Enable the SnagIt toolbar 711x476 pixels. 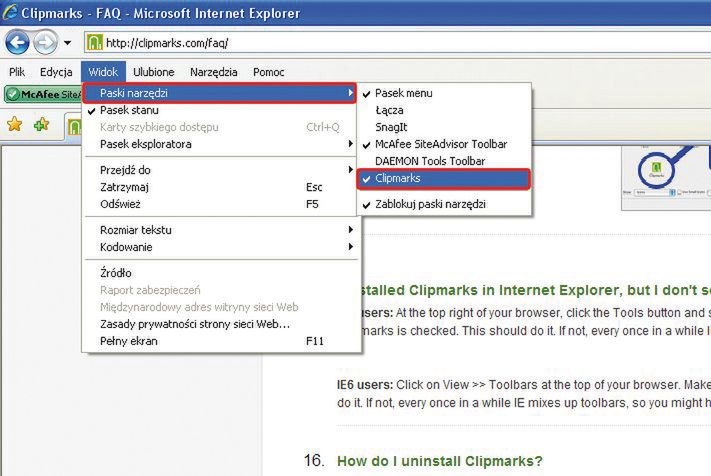(x=443, y=127)
